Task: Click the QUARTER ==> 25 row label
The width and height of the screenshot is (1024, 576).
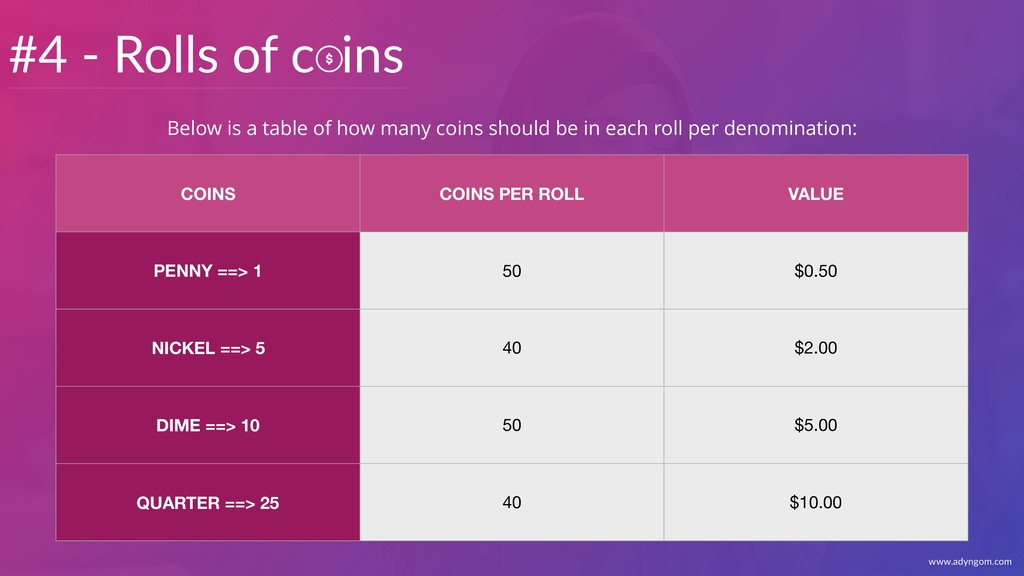Action: click(208, 502)
